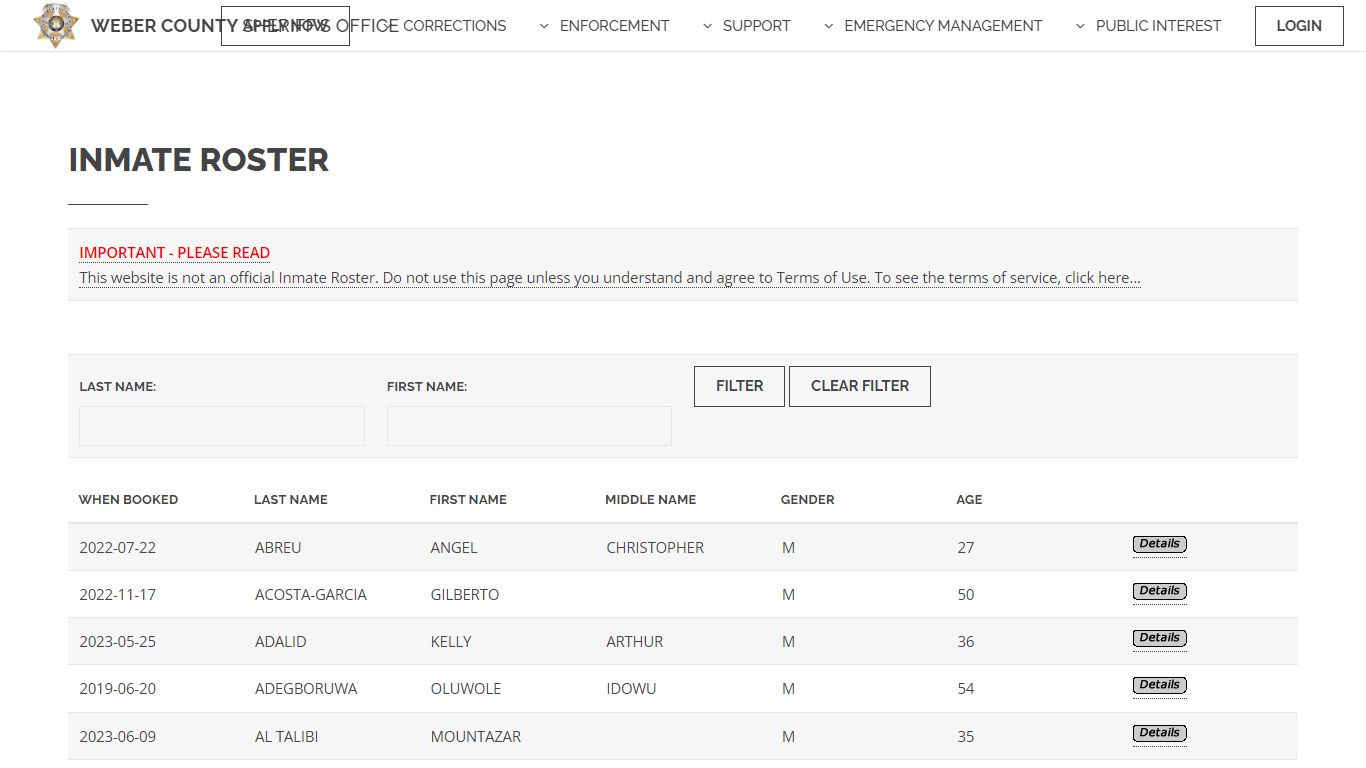Click age value 54
Screen dimensions: 1366x768
[x=966, y=689]
